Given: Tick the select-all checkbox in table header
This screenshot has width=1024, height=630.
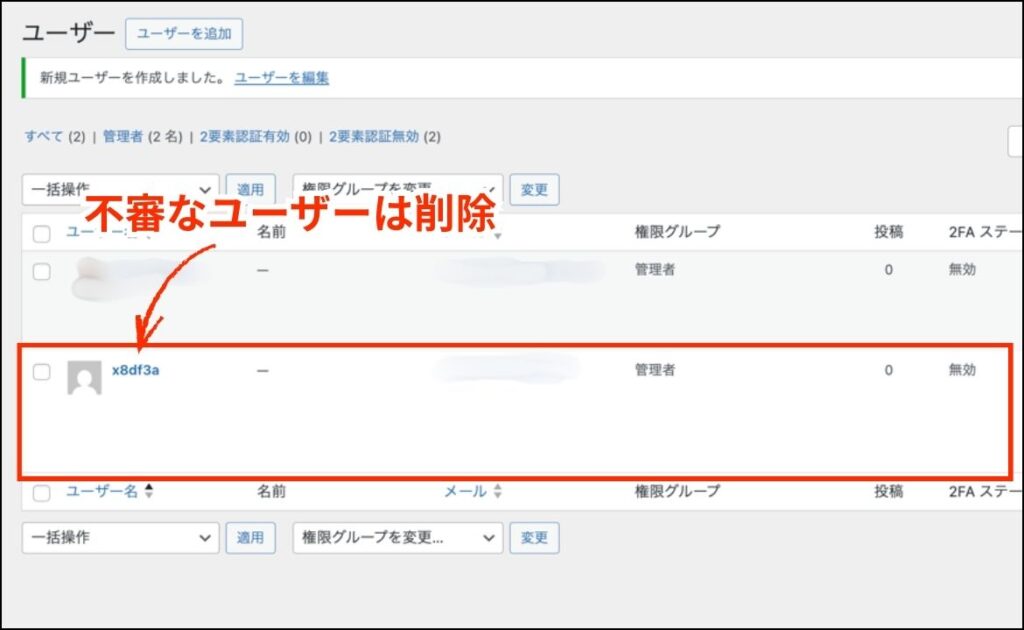Looking at the screenshot, I should click(41, 234).
